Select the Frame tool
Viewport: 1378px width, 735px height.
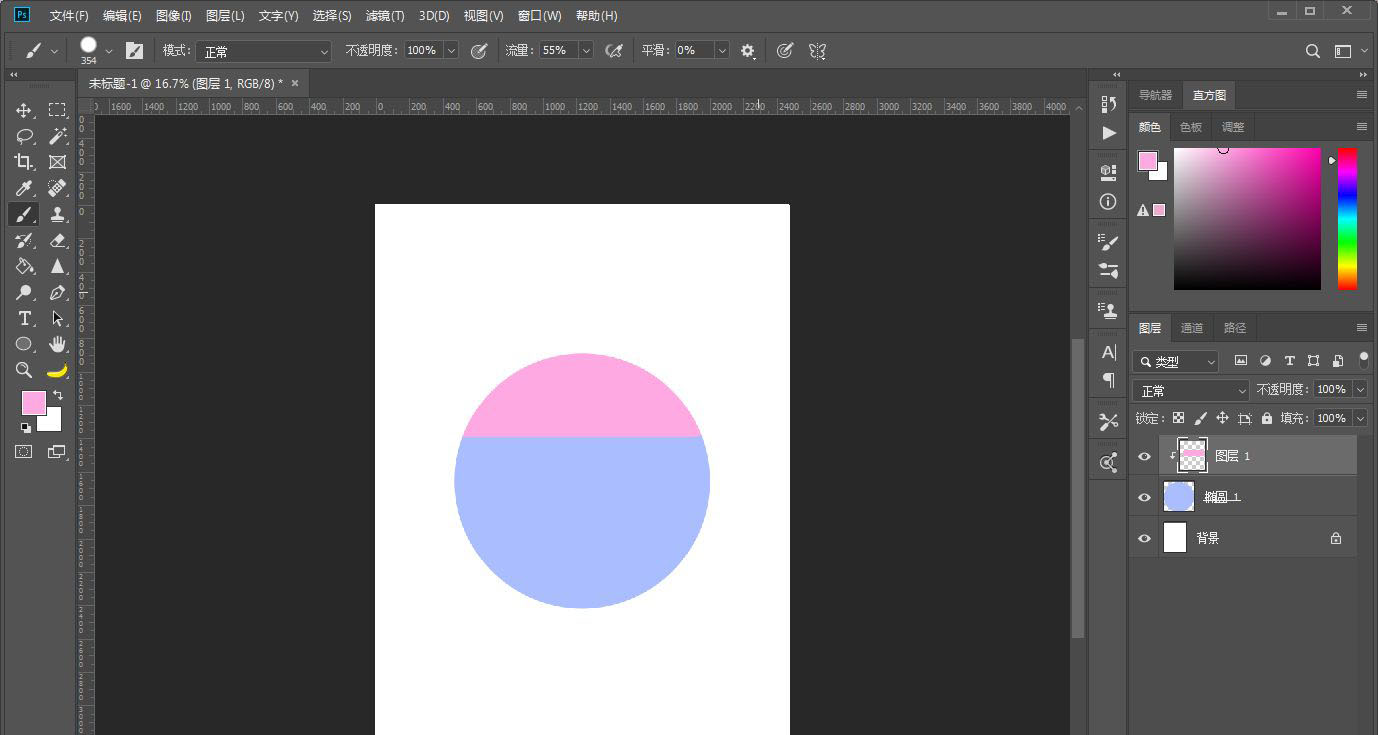(x=57, y=162)
